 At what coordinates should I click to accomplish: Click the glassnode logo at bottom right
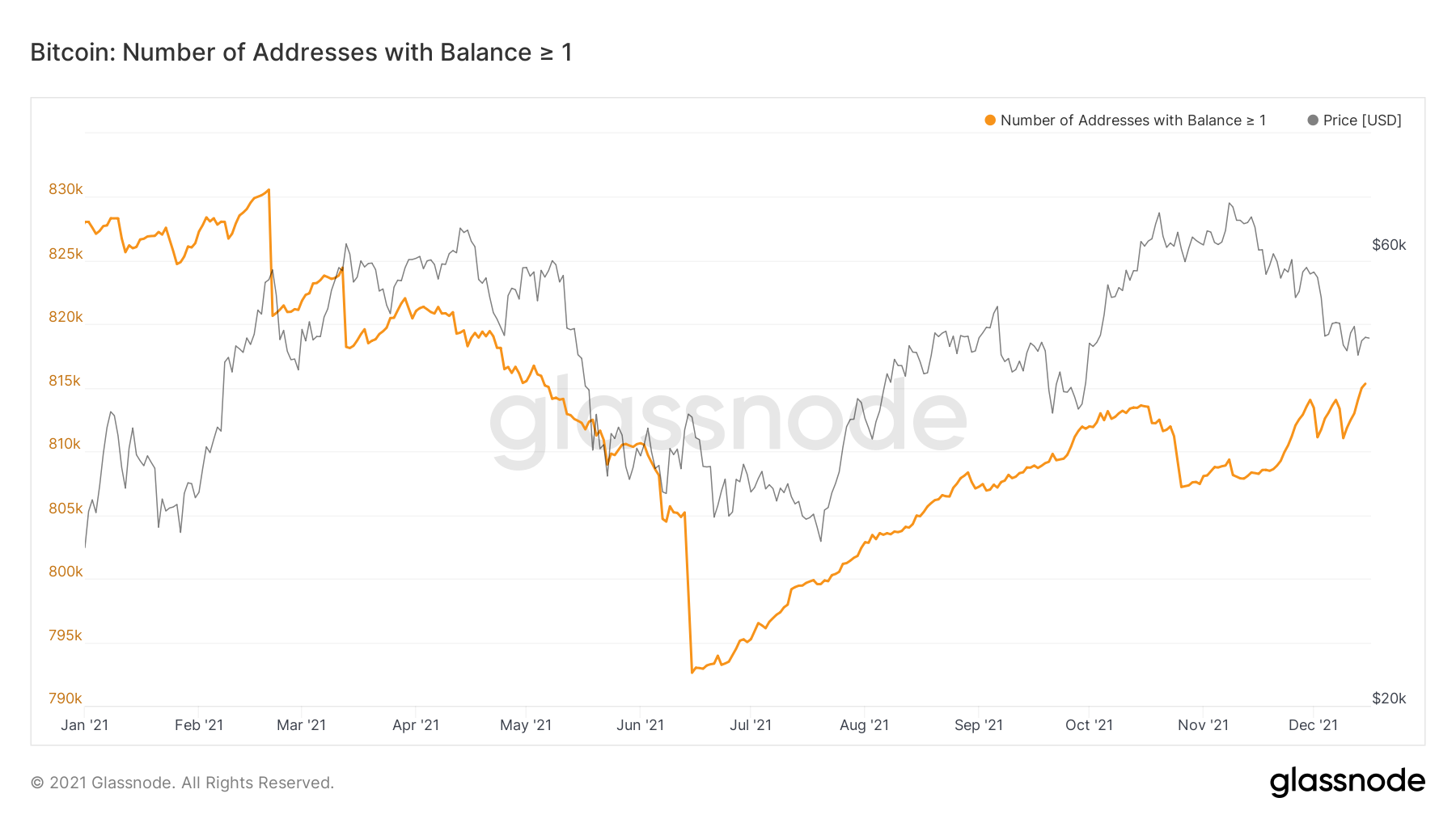pos(1347,782)
